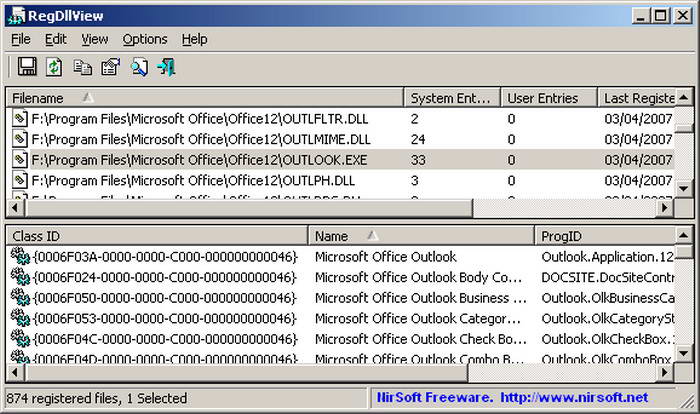This screenshot has width=700, height=414.
Task: Click ProgID Outlook.OlkBusinessCa
Action: 607,297
